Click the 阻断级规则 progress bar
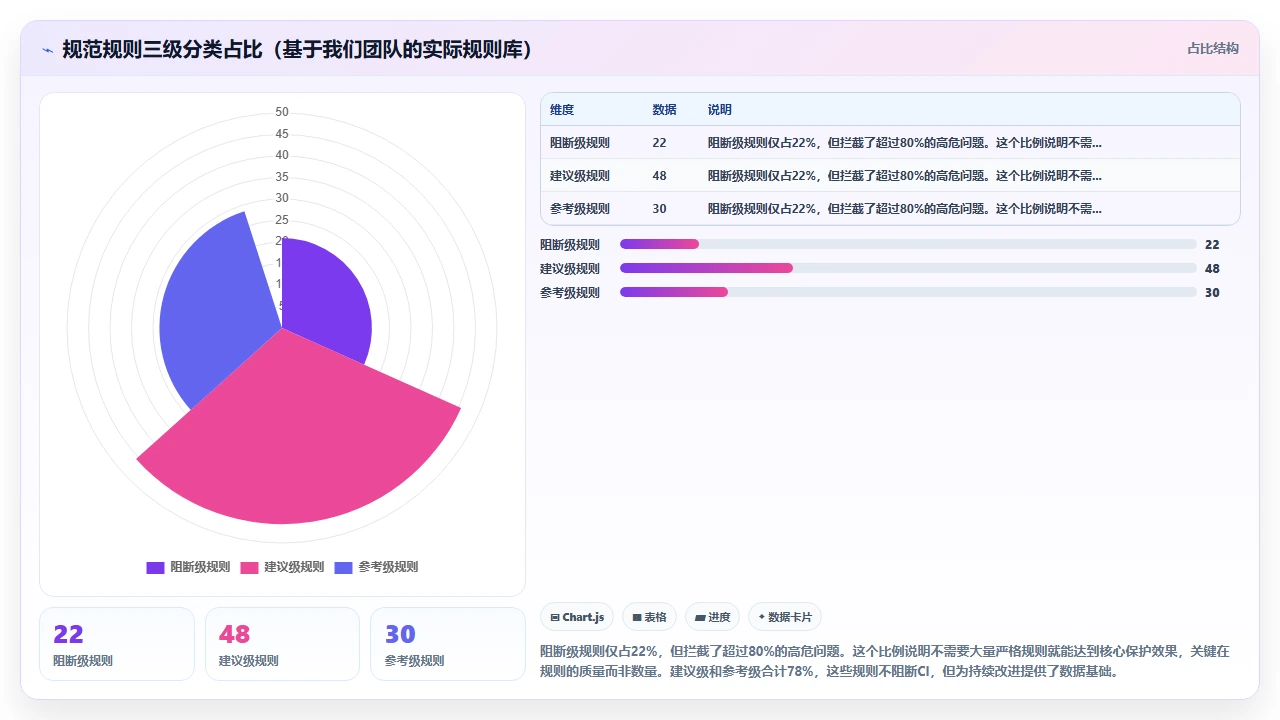Image resolution: width=1280 pixels, height=720 pixels. click(x=908, y=244)
